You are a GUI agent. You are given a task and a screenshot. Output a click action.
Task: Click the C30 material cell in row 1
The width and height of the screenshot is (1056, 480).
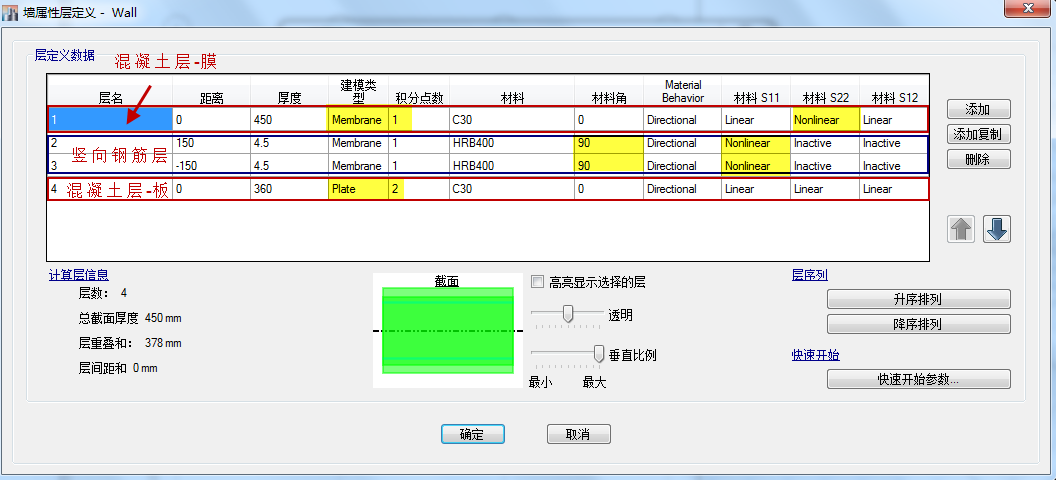coord(511,120)
